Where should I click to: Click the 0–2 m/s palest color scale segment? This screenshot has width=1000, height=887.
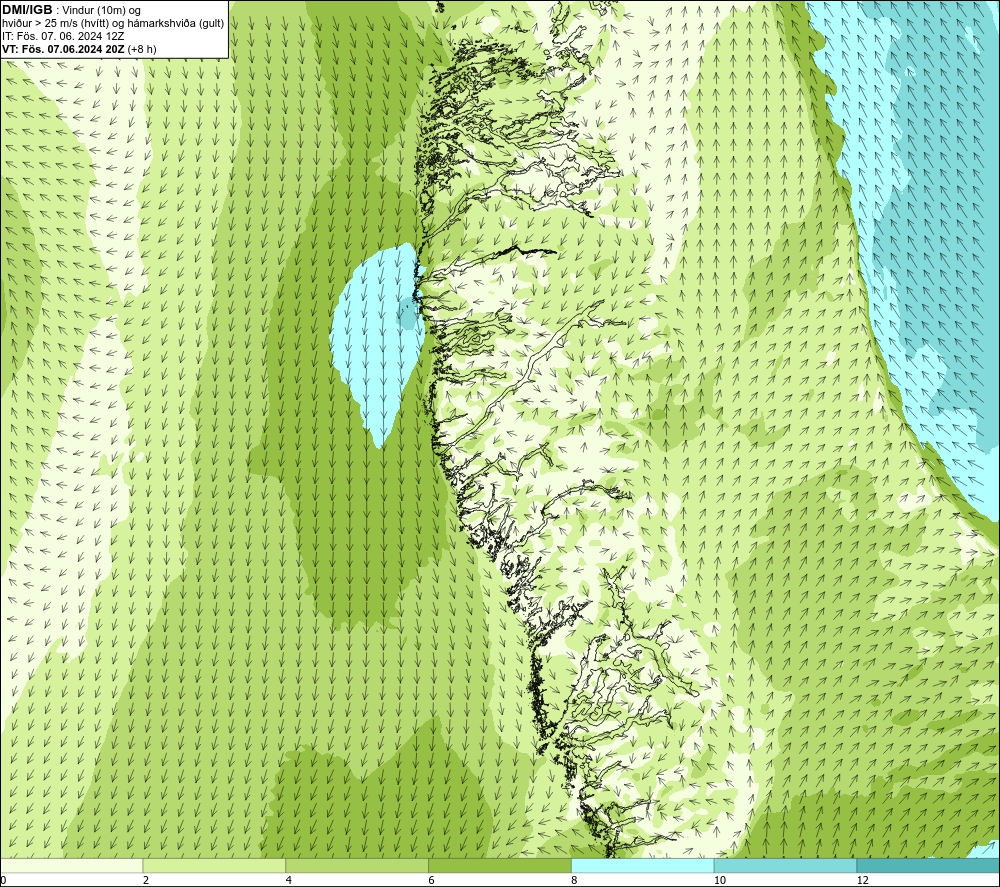[x=71, y=865]
